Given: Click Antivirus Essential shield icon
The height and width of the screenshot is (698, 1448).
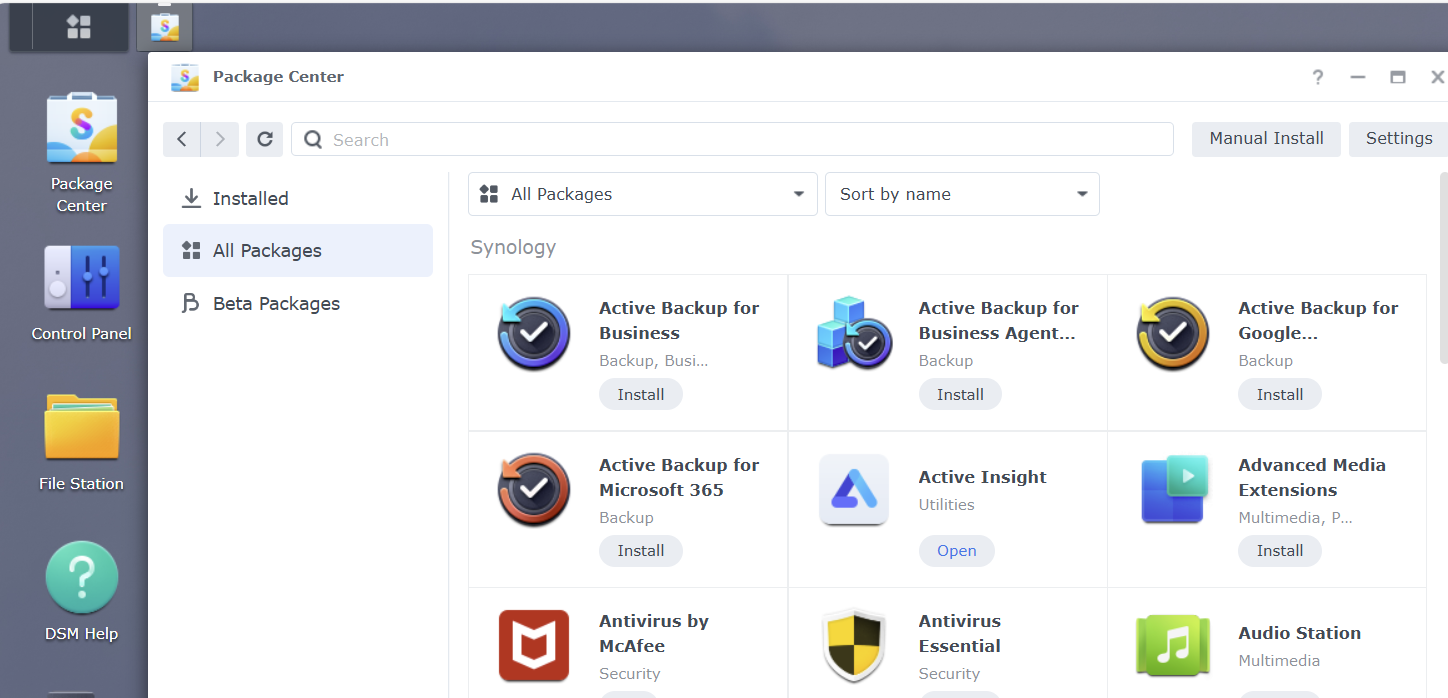Looking at the screenshot, I should coord(854,646).
